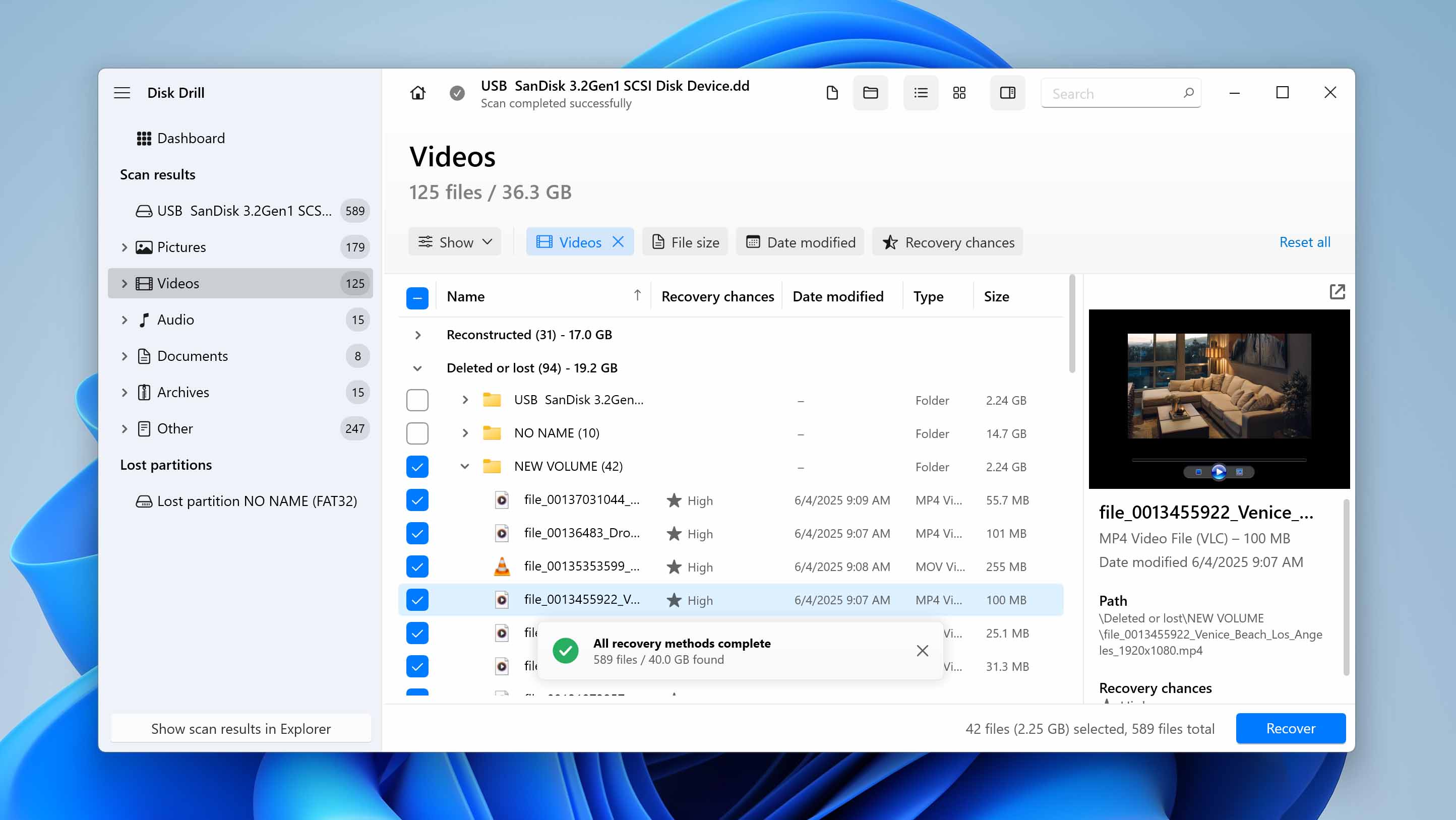The width and height of the screenshot is (1456, 820).
Task: Uncheck the NEW VOLUME (42) folder checkbox
Action: click(x=417, y=466)
